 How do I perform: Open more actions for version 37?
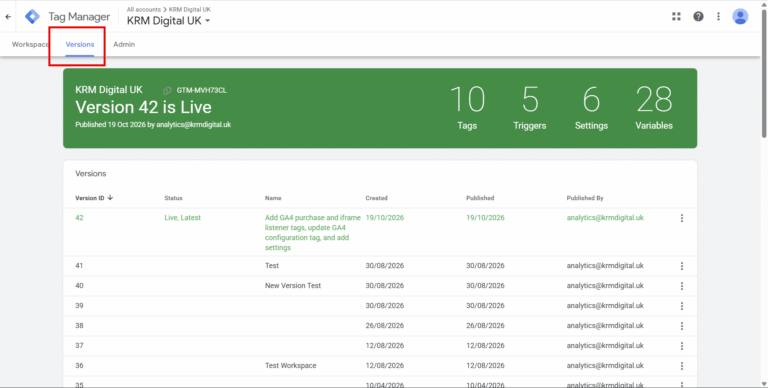click(x=682, y=346)
